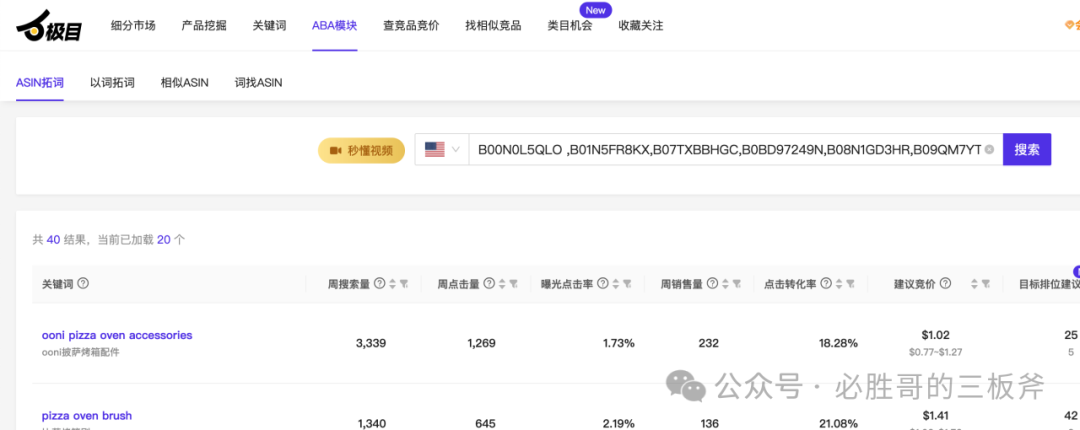Screen dimensions: 1080x430
Task: Switch to 以词拓词 tab
Action: 112,83
